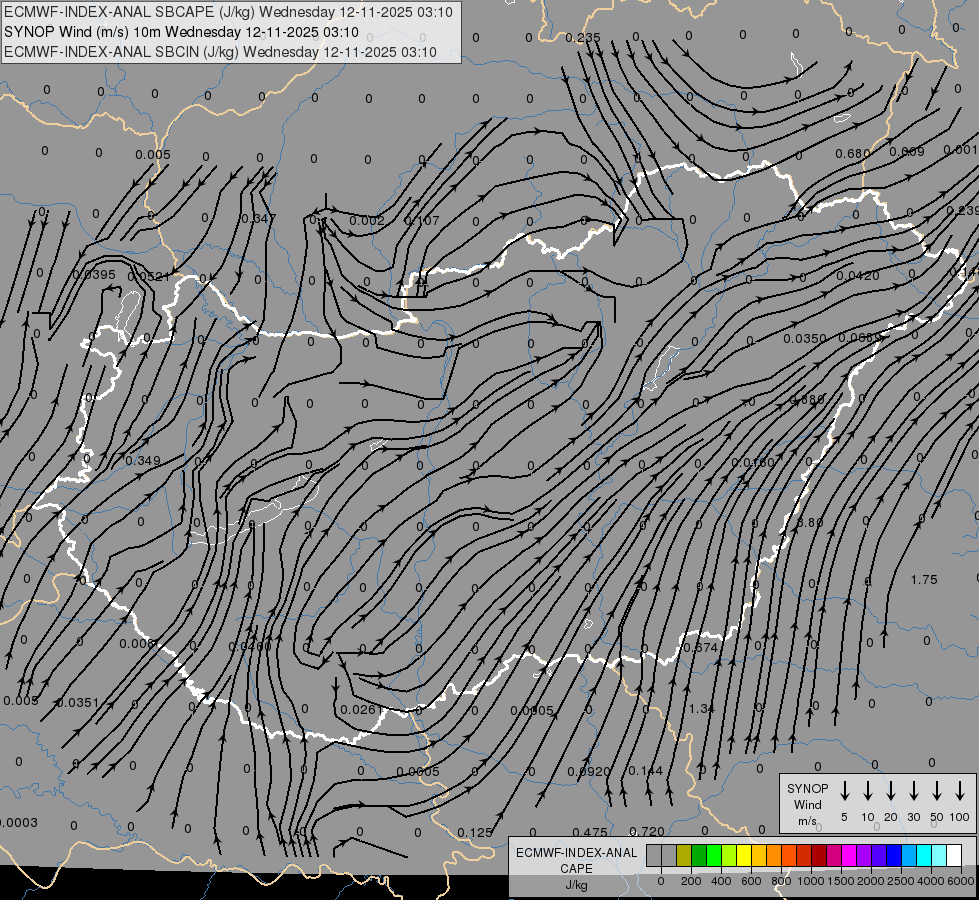979x900 pixels.
Task: Click the 0.475 map value
Action: tap(590, 833)
